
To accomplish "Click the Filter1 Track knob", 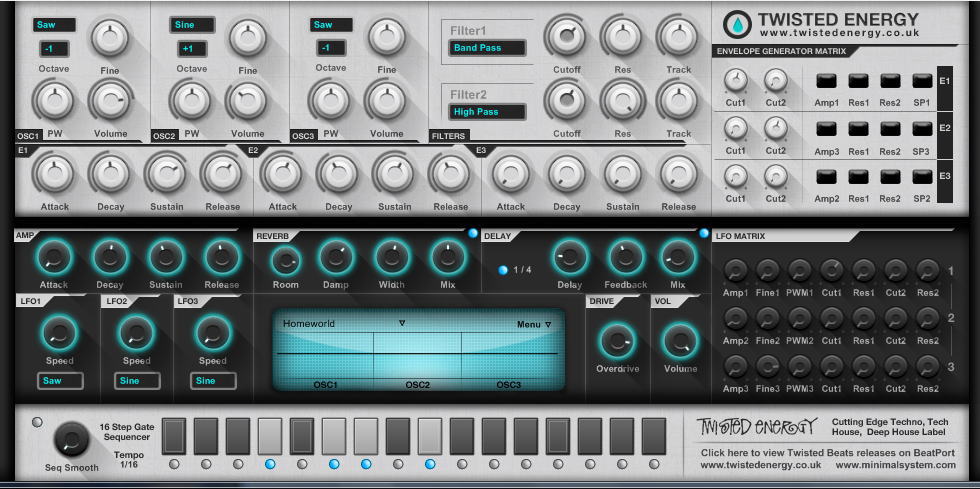I will tap(678, 36).
